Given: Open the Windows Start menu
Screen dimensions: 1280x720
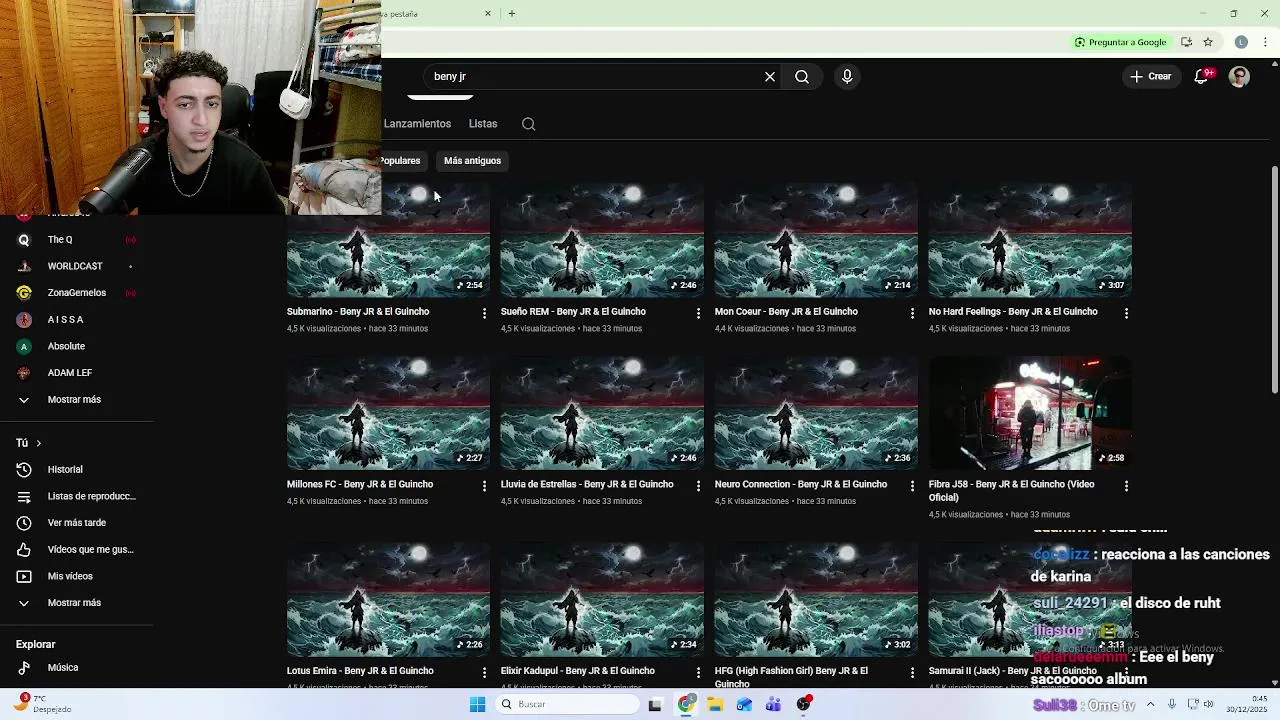Looking at the screenshot, I should click(x=477, y=704).
